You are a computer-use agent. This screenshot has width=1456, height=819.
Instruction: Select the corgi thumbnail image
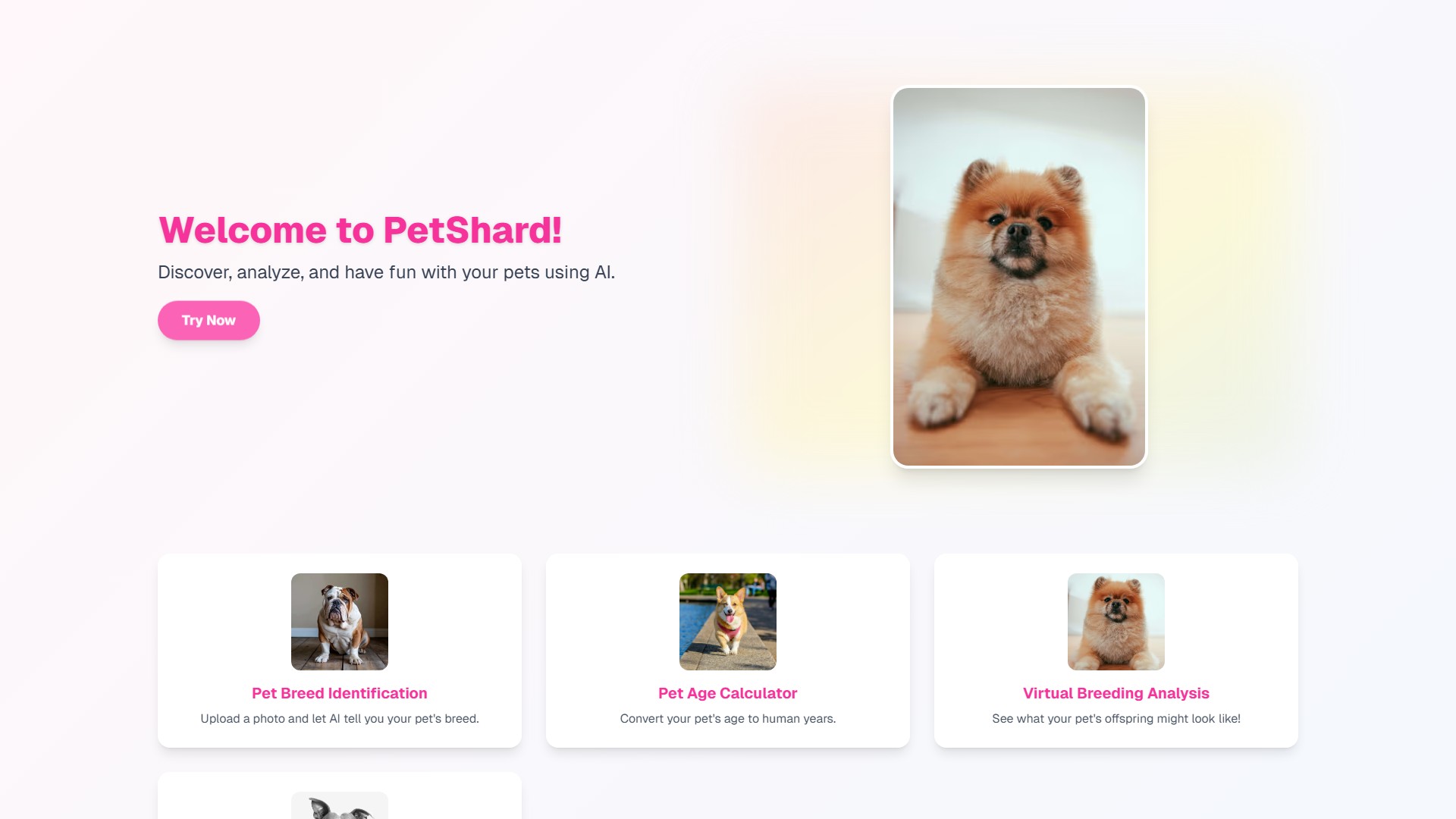pyautogui.click(x=728, y=622)
